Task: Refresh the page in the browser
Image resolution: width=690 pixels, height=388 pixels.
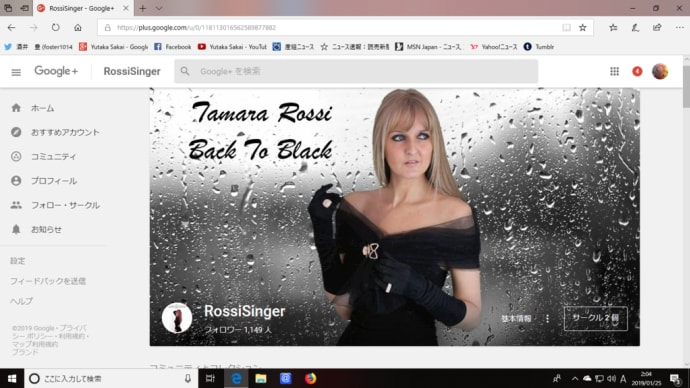Action: 55,28
